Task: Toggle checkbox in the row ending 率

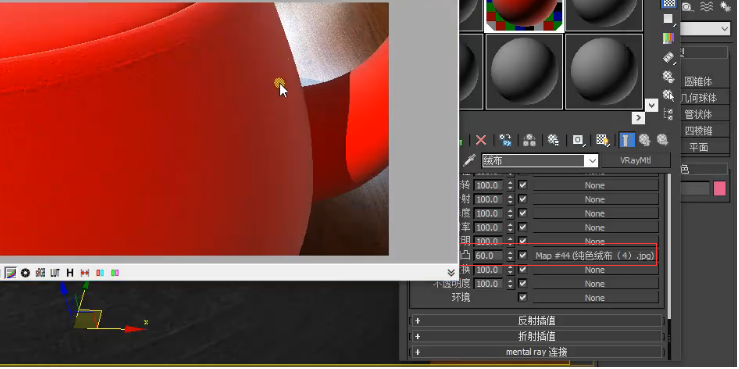Action: 522,228
